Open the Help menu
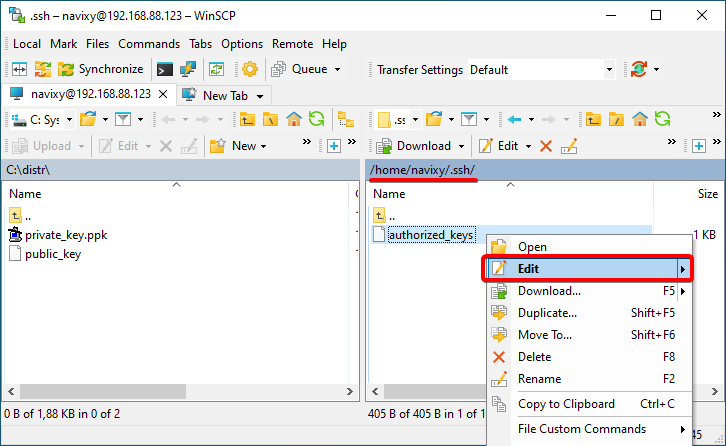This screenshot has height=446, width=726. click(x=334, y=44)
